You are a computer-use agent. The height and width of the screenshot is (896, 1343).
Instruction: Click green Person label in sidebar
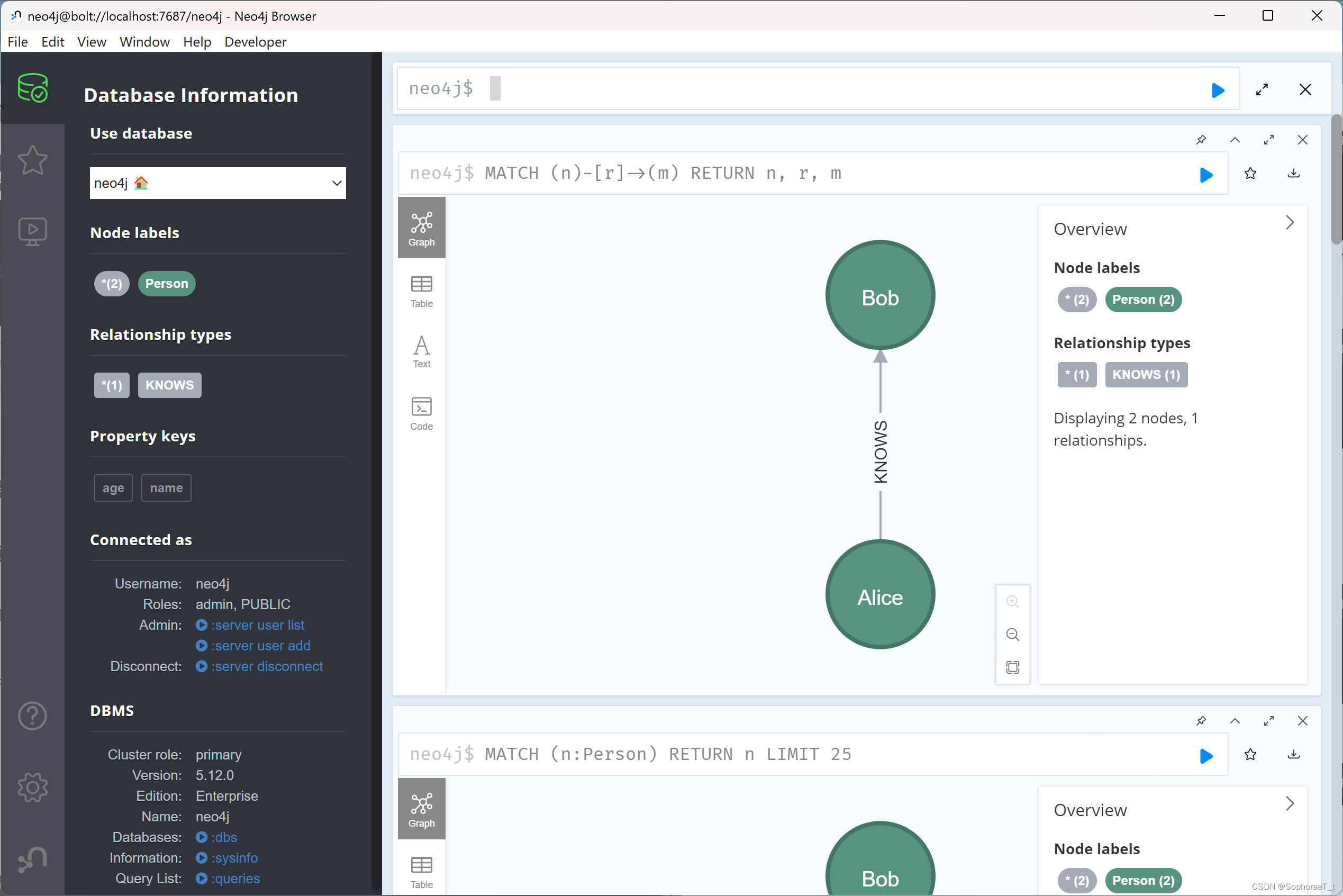166,284
